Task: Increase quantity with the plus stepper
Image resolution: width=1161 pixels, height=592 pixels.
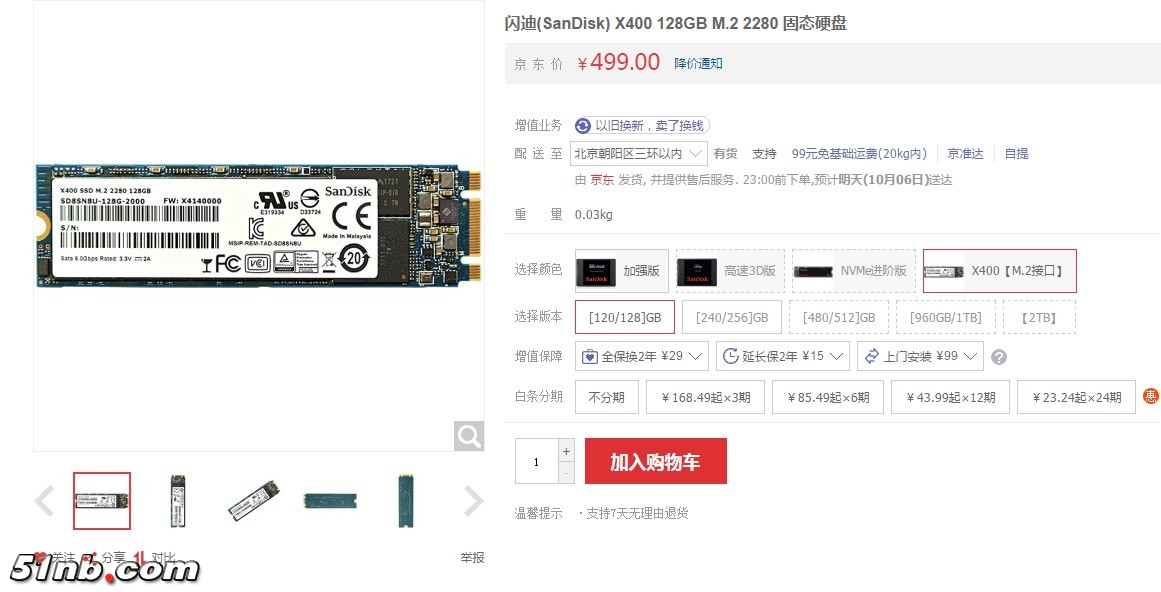Action: [566, 451]
